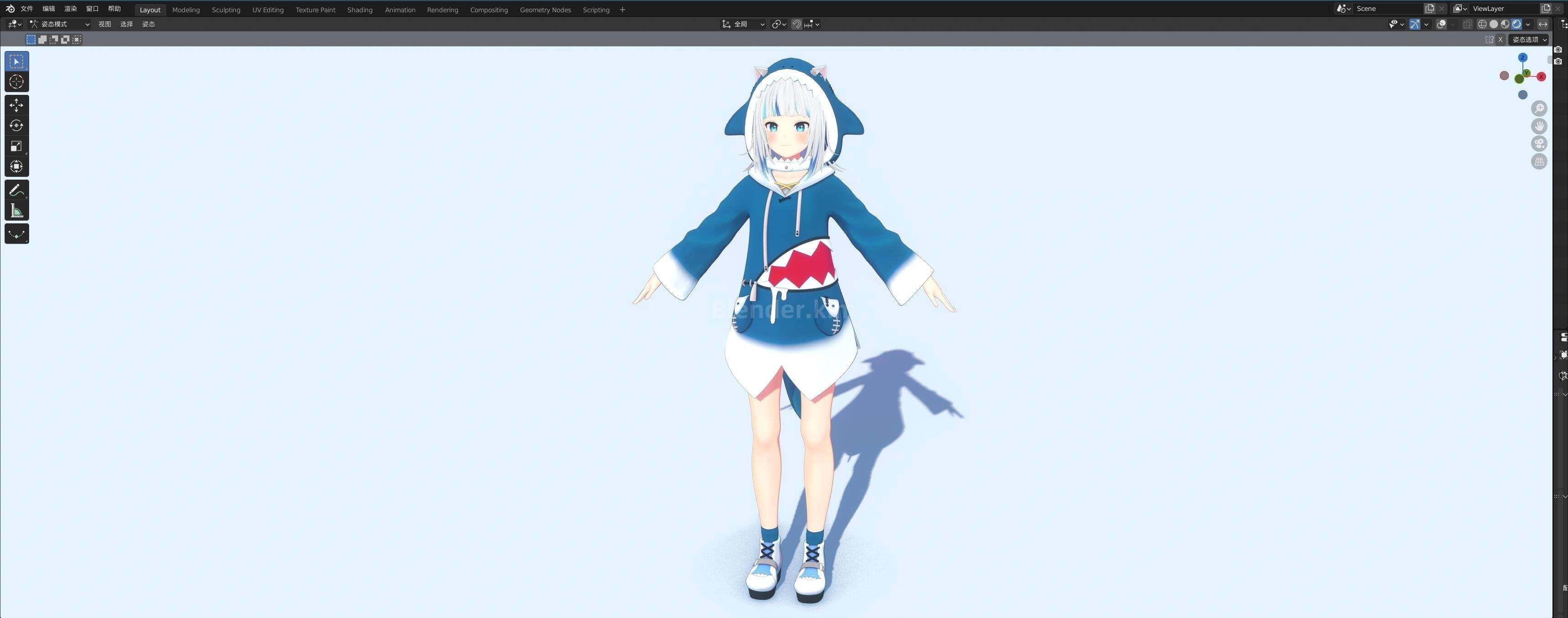Image resolution: width=1568 pixels, height=618 pixels.
Task: Set selection mode to extend selection icon
Action: coord(42,40)
